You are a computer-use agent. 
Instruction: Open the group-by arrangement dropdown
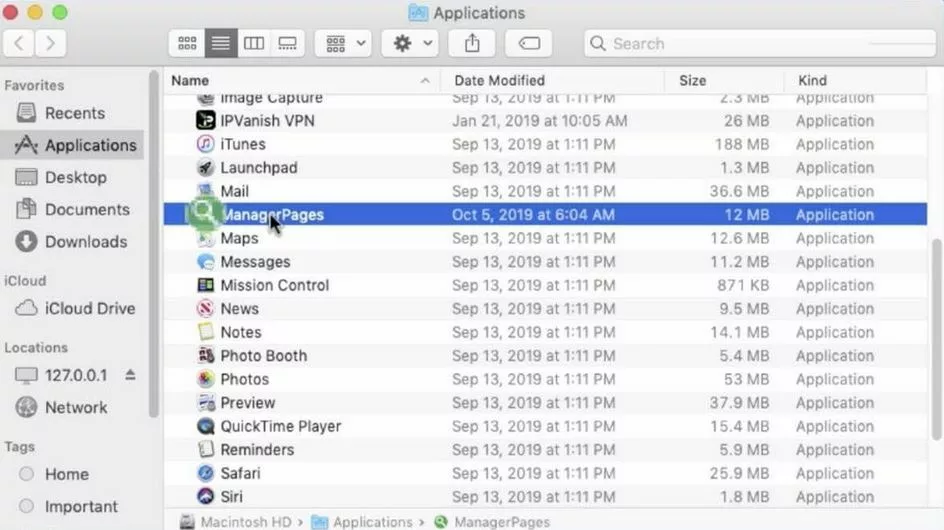(345, 43)
